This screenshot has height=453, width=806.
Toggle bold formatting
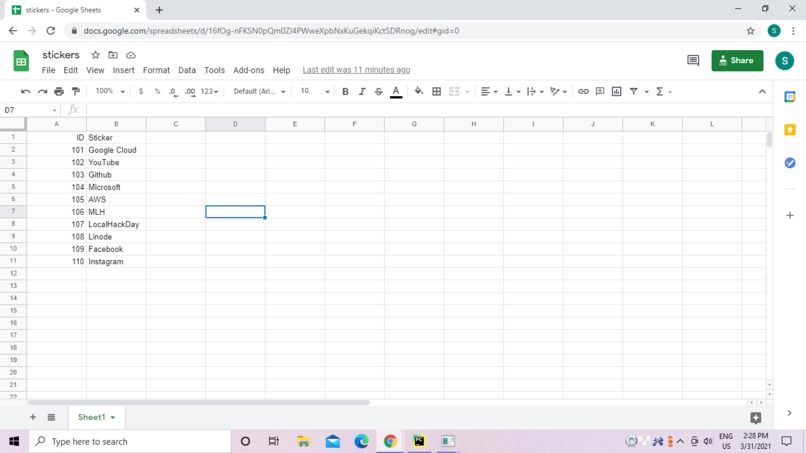point(345,92)
